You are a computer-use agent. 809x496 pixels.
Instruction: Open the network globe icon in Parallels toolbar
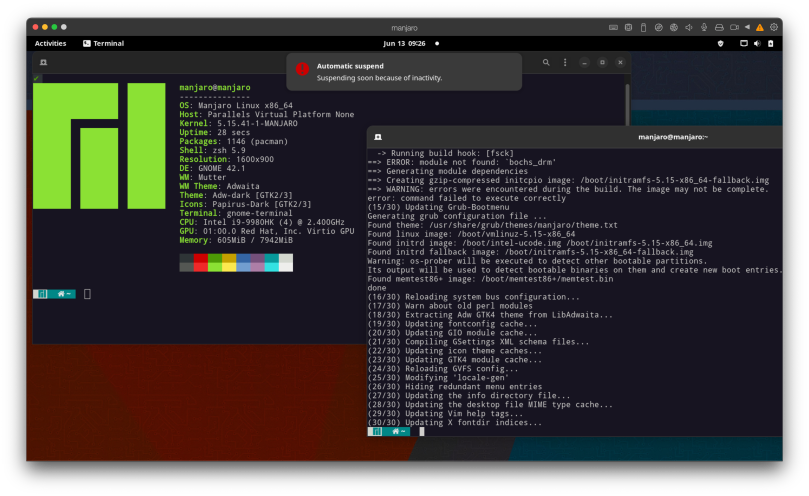[x=673, y=27]
